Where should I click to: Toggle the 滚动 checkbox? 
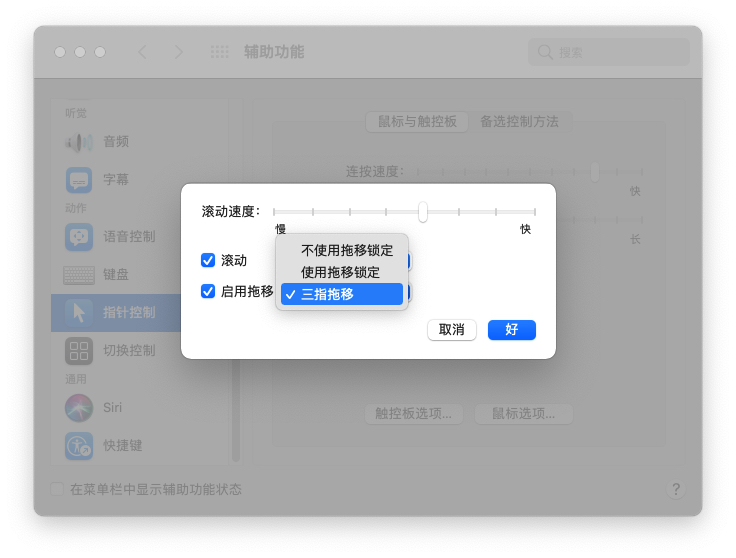tap(208, 260)
